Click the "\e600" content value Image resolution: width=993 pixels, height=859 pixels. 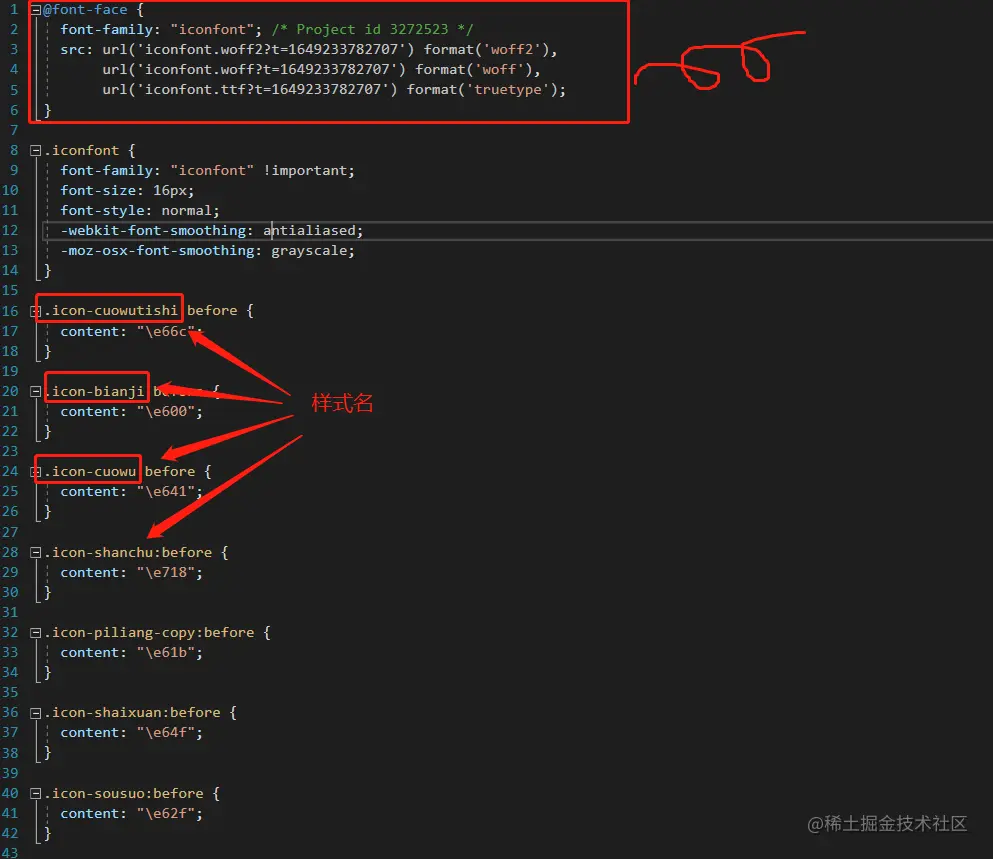[x=165, y=412]
